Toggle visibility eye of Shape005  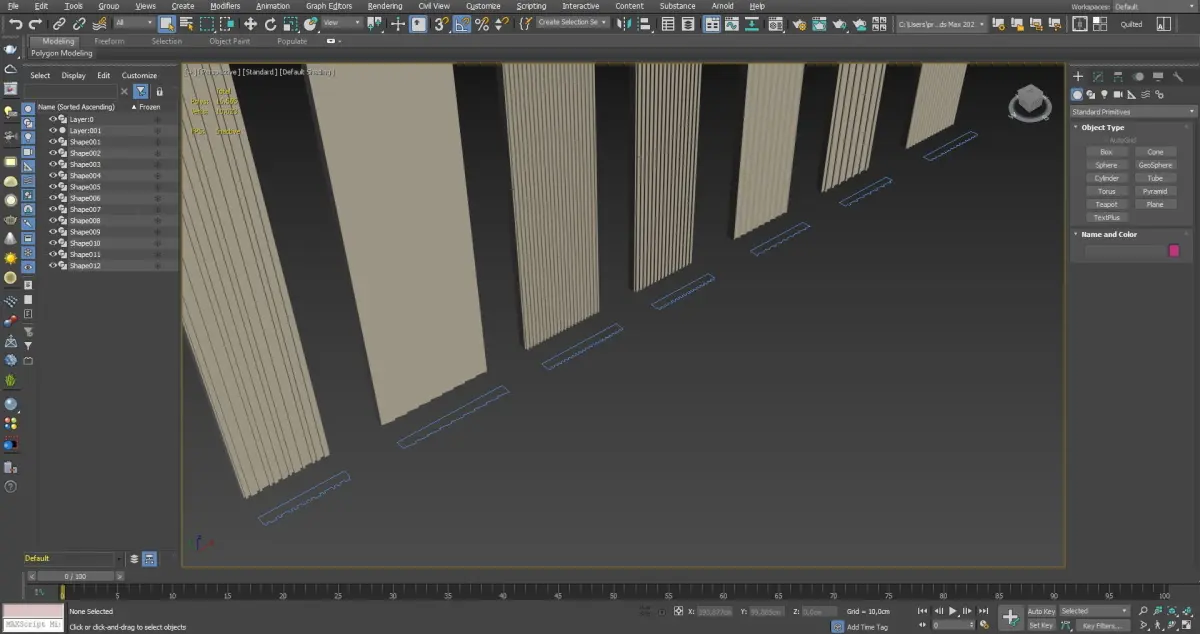pos(54,187)
